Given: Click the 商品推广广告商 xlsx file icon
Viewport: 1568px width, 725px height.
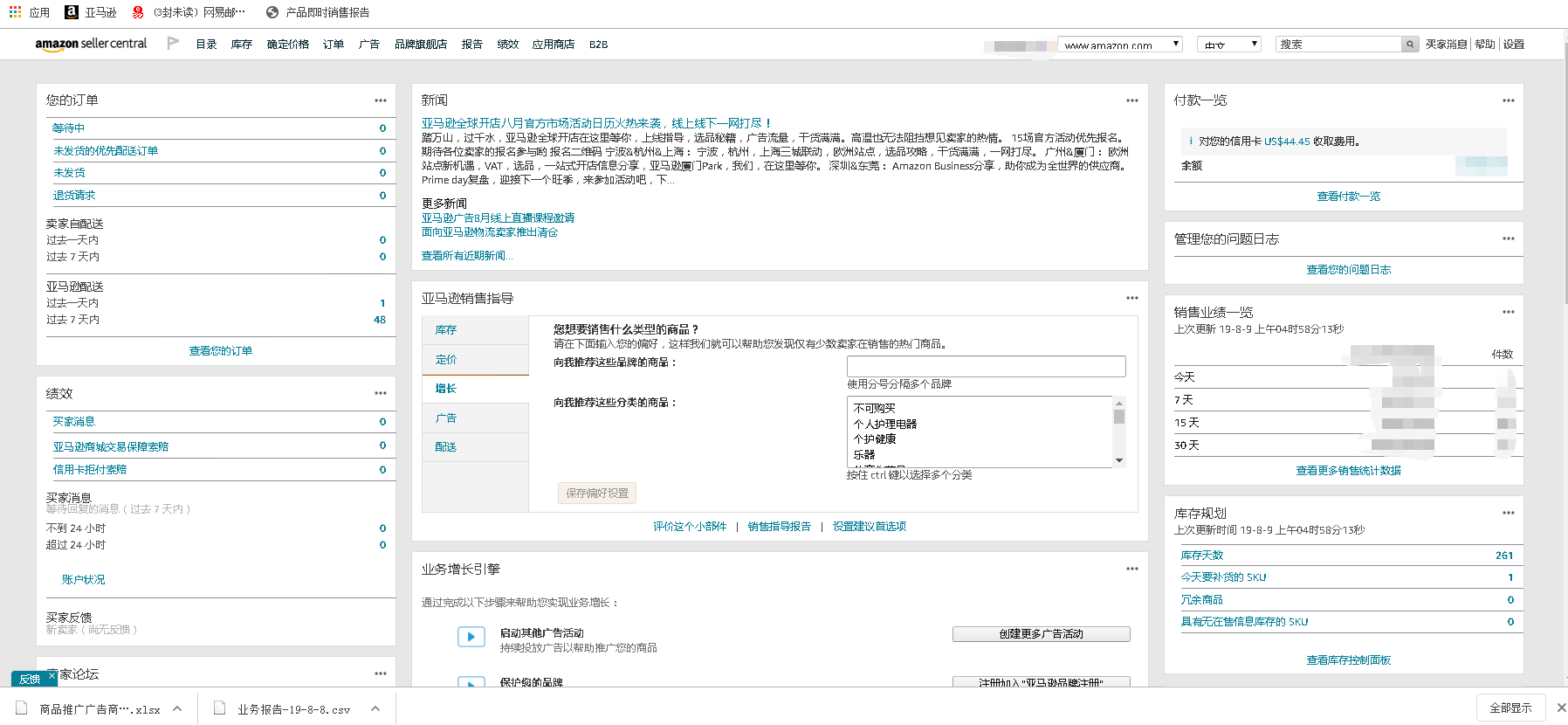Looking at the screenshot, I should pyautogui.click(x=22, y=708).
